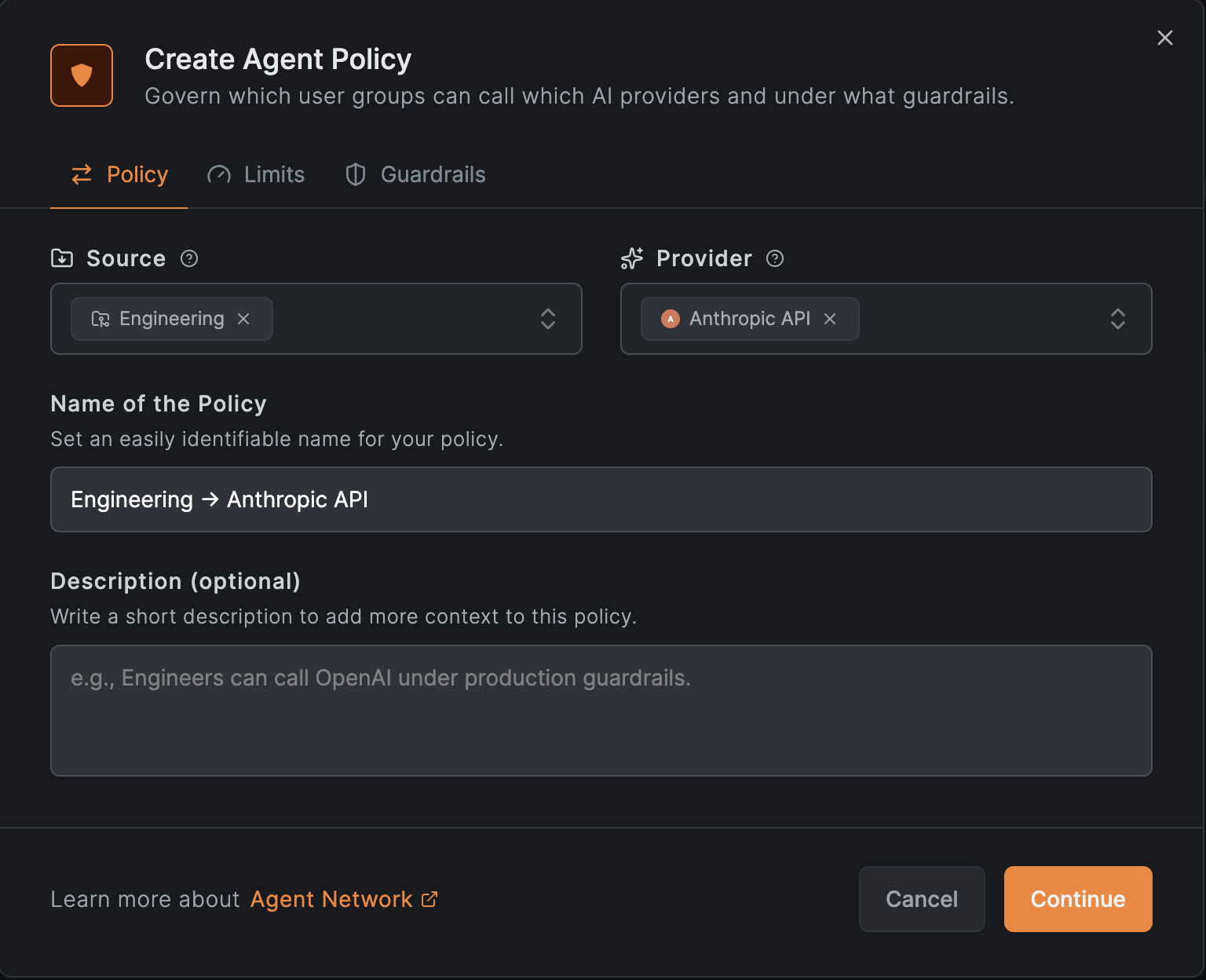Expand the Provider dropdown chevrons

[x=1118, y=319]
